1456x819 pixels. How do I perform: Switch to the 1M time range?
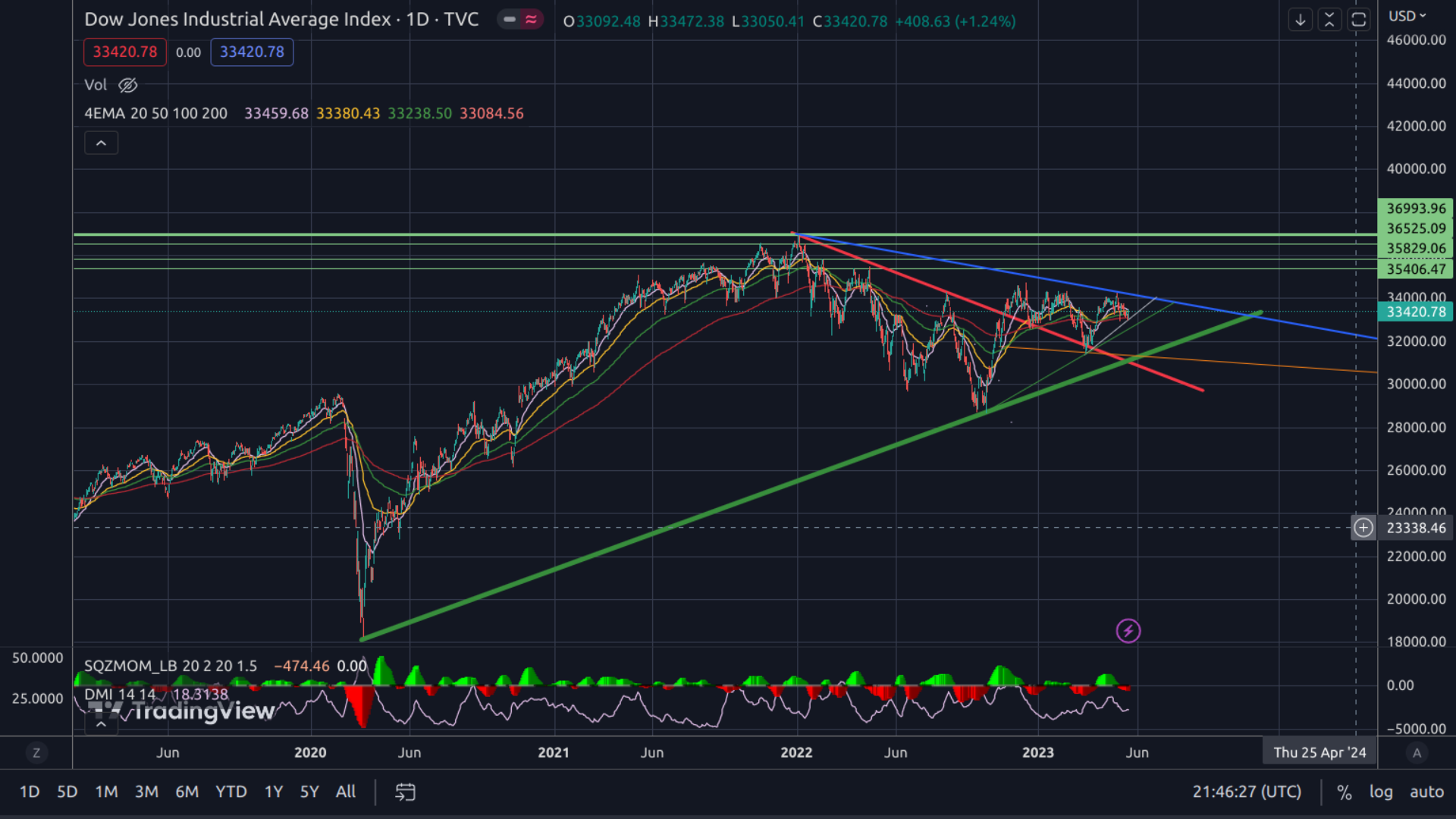point(106,792)
